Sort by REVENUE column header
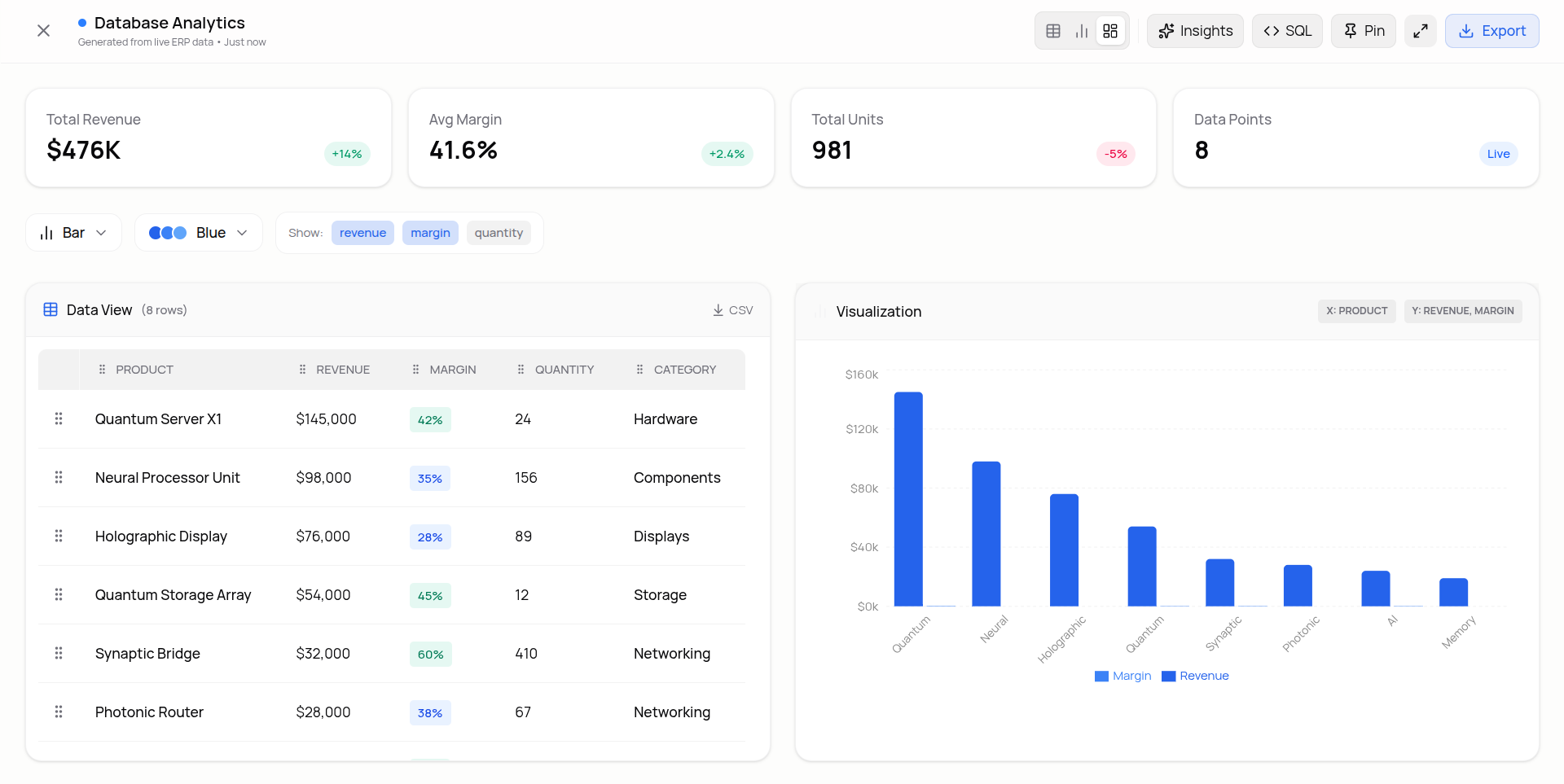This screenshot has height=784, width=1564. pyautogui.click(x=343, y=370)
